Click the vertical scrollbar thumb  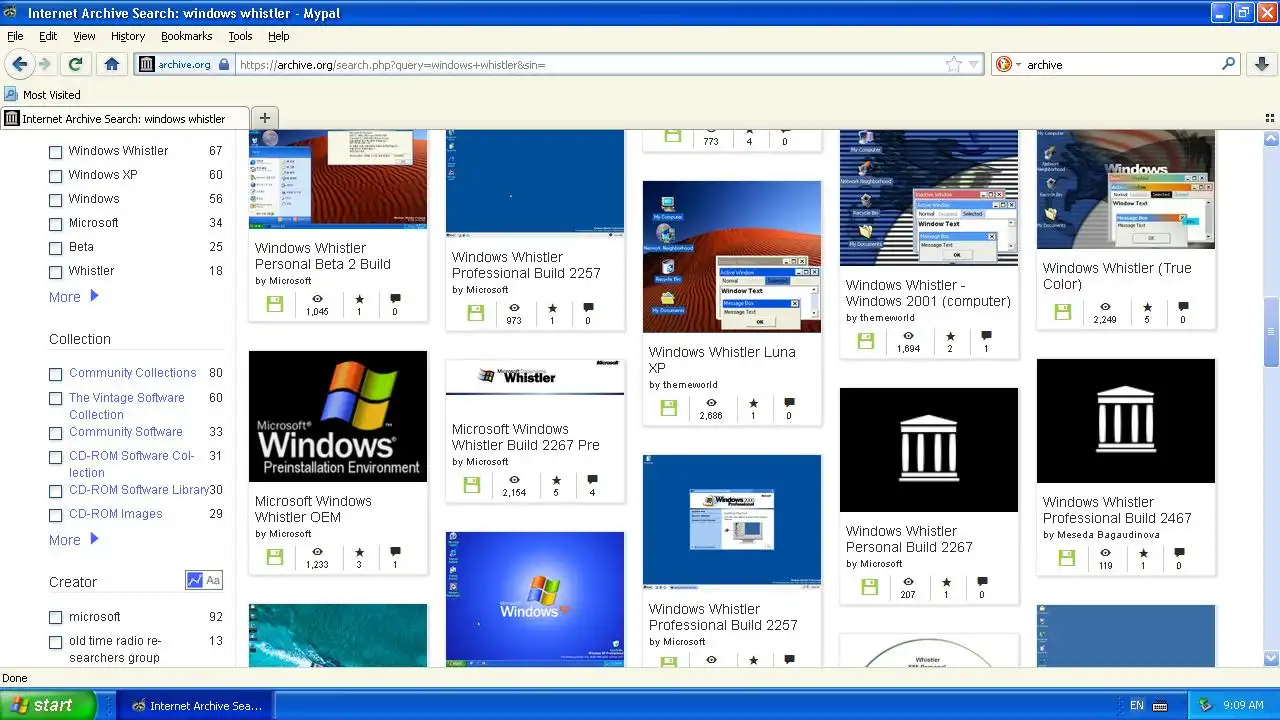point(1271,332)
